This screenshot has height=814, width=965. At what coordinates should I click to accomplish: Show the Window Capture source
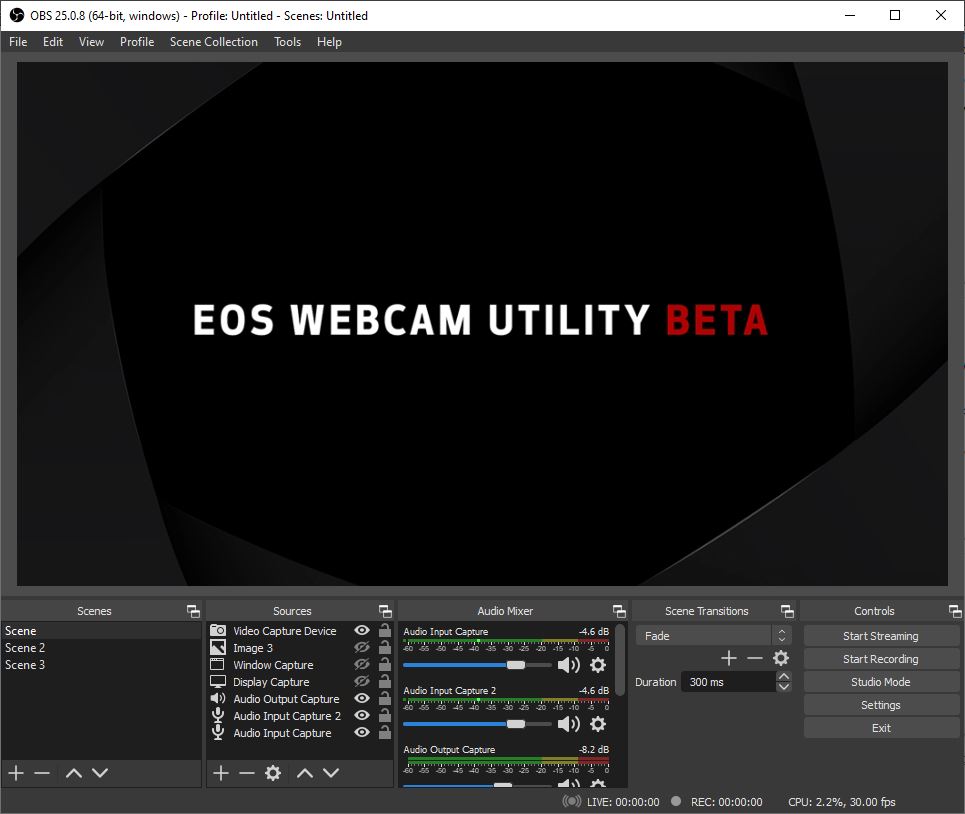362,665
